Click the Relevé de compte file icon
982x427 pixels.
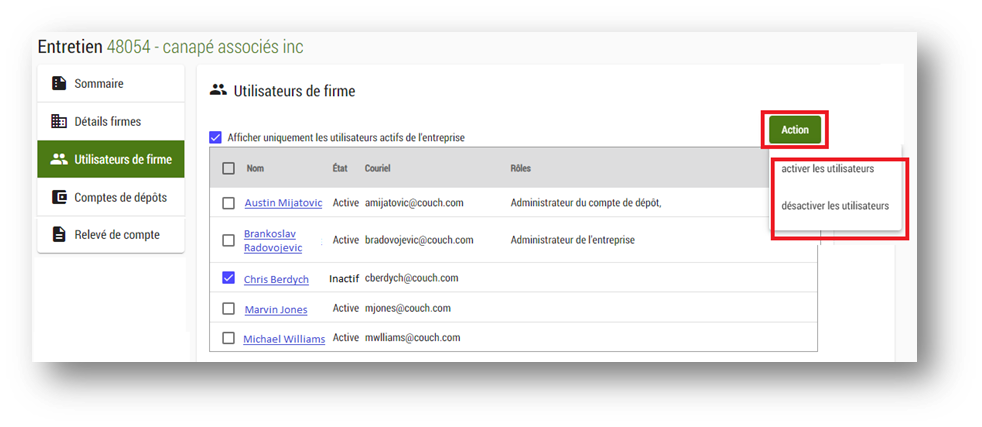click(x=59, y=235)
